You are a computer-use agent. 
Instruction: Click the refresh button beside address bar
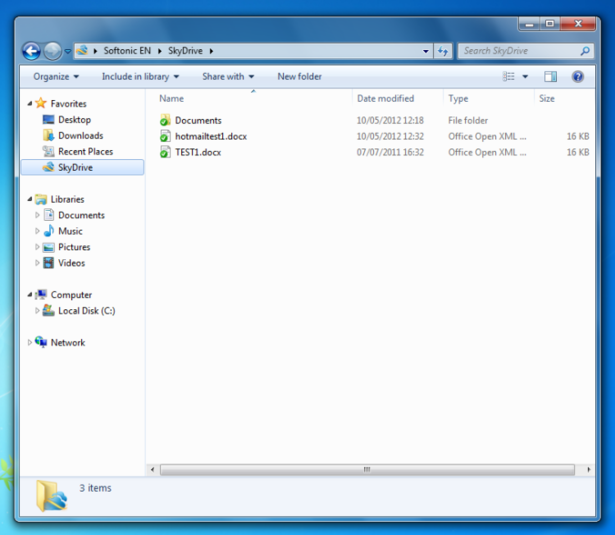(x=443, y=50)
